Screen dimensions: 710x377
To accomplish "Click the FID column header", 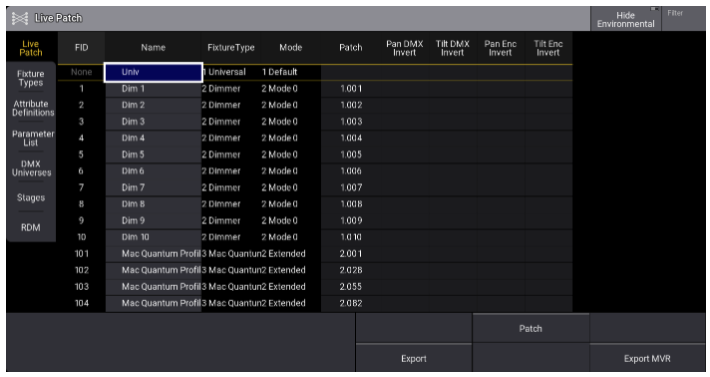I will coord(82,48).
